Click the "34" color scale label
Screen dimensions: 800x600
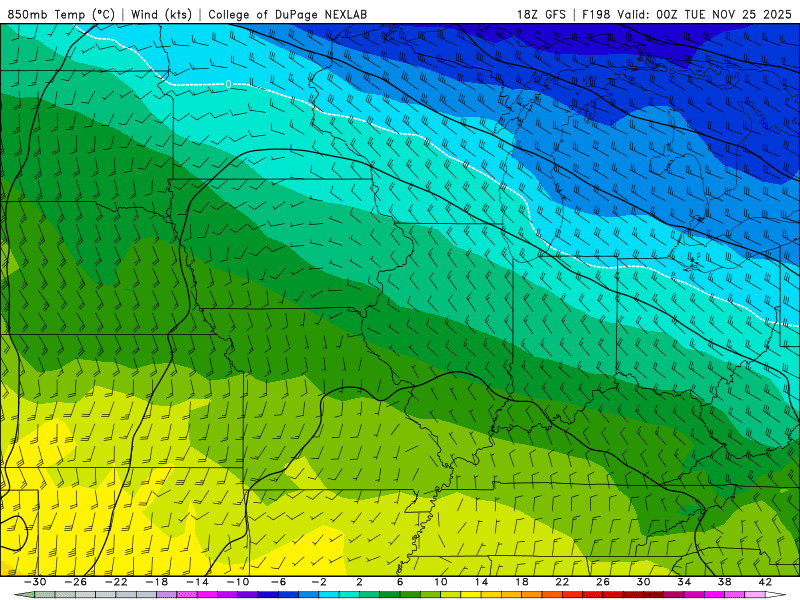(x=684, y=582)
